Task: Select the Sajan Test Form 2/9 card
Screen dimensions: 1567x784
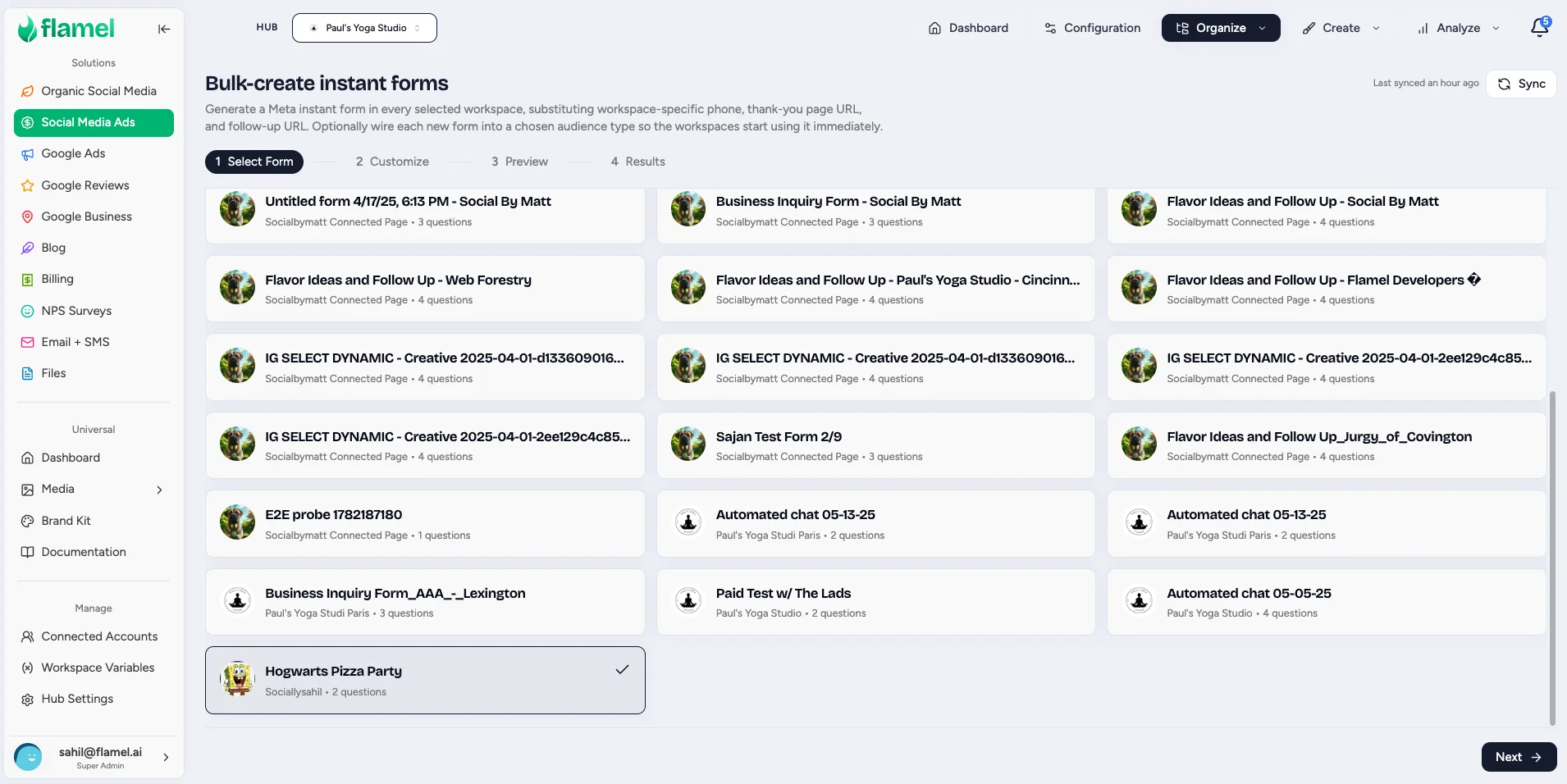Action: tap(875, 445)
